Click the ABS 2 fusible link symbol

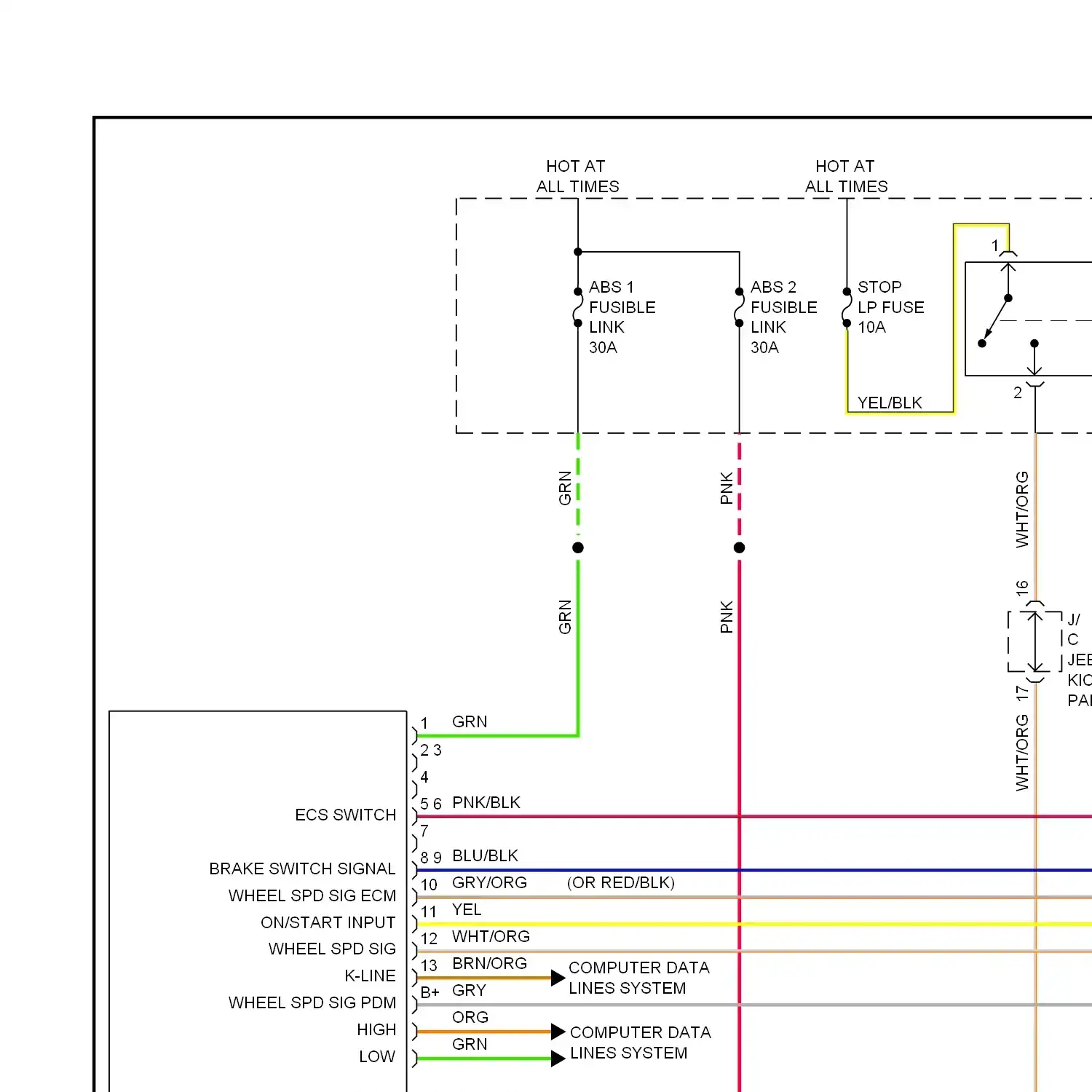[x=740, y=307]
